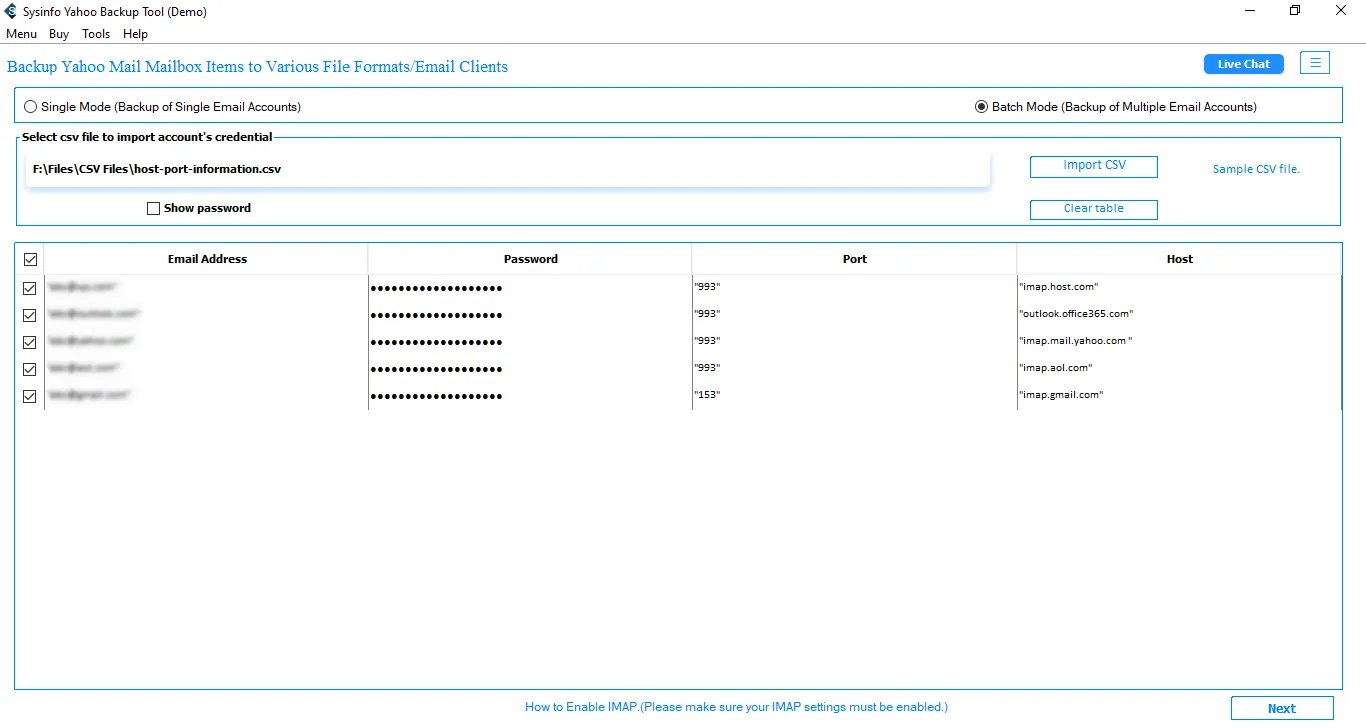The width and height of the screenshot is (1366, 728).
Task: Select the port cell showing "153"
Action: coord(855,395)
